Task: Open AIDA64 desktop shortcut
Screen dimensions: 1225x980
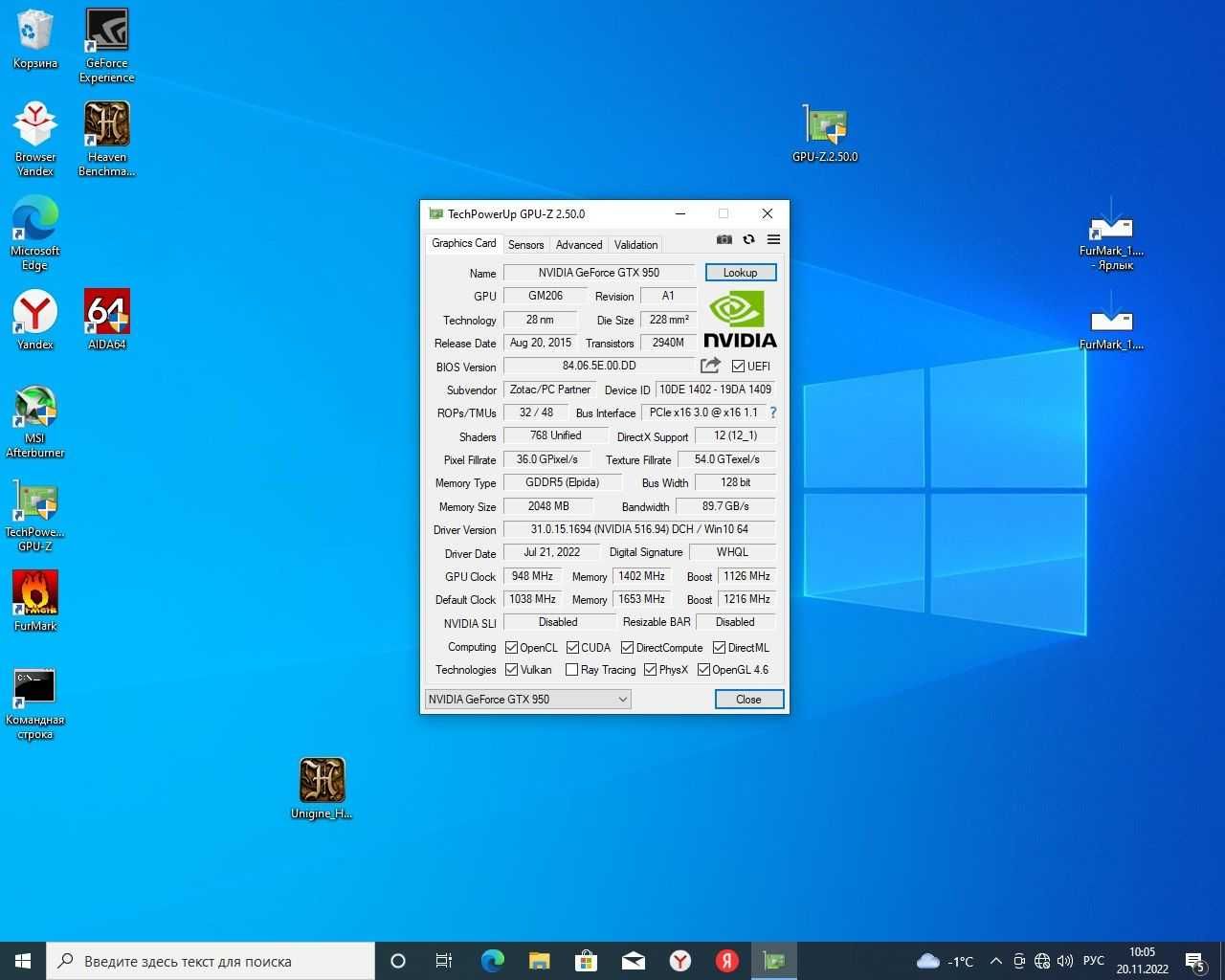Action: click(x=107, y=321)
